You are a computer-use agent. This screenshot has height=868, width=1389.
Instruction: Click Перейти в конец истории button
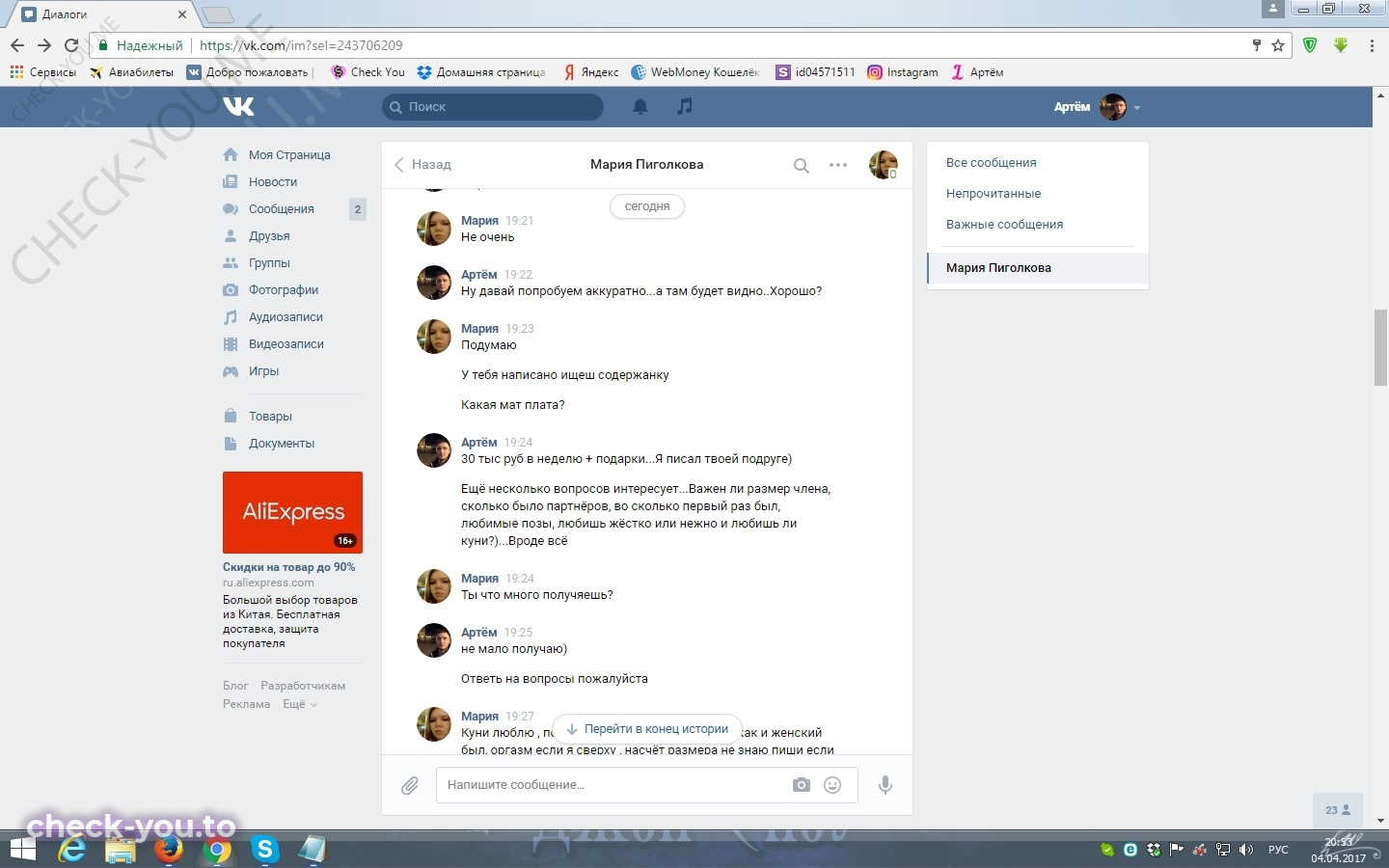click(646, 729)
